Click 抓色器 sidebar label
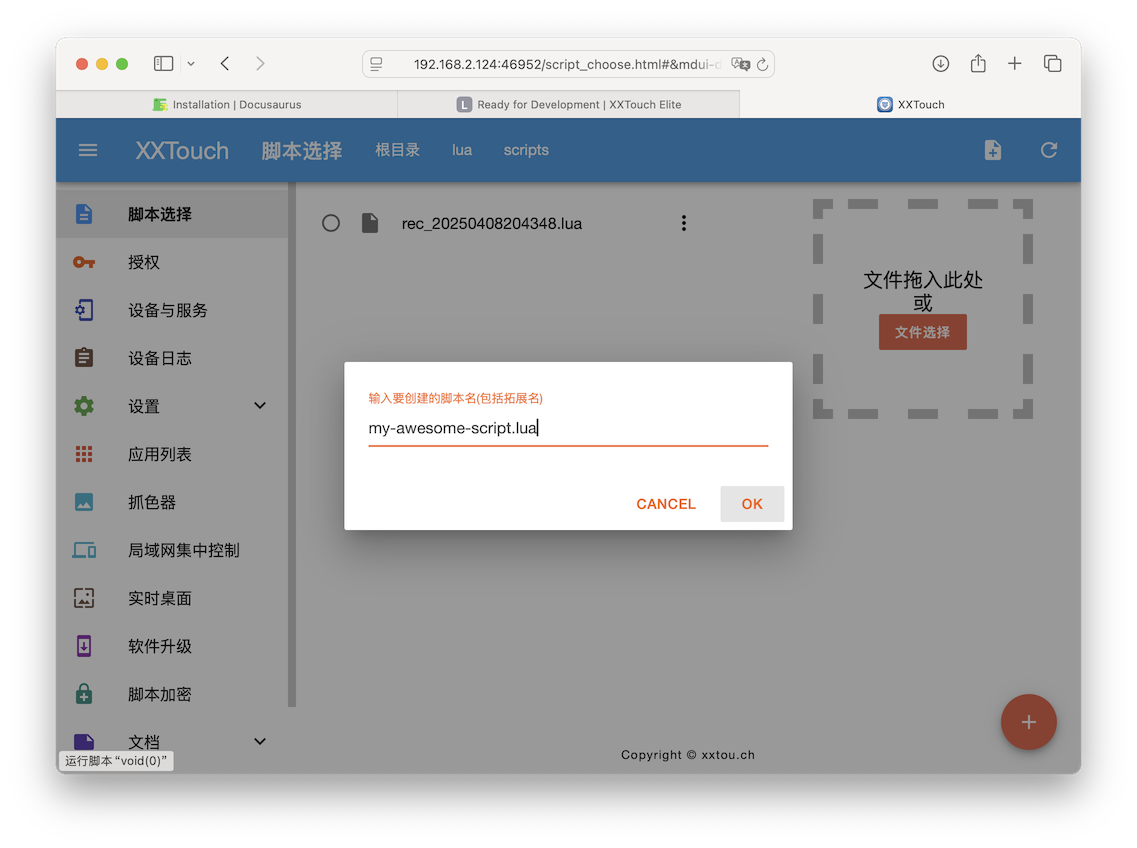 coord(152,502)
